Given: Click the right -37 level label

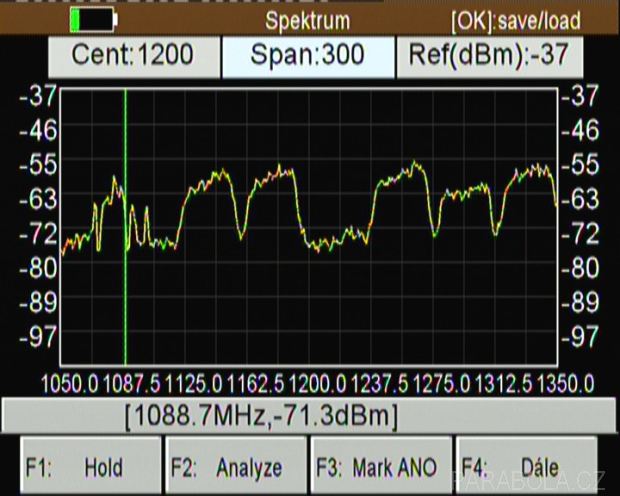Looking at the screenshot, I should [580, 95].
